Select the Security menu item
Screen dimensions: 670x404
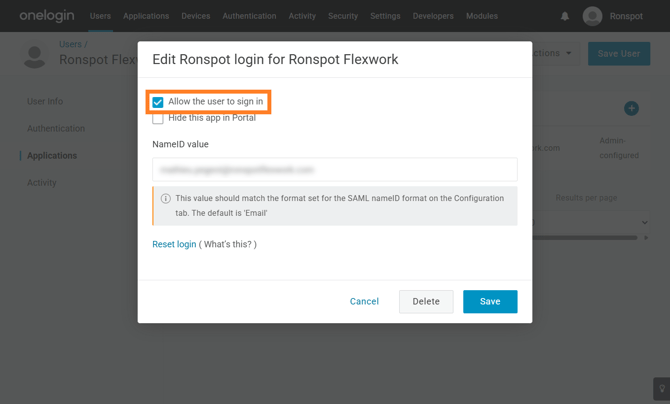point(343,16)
